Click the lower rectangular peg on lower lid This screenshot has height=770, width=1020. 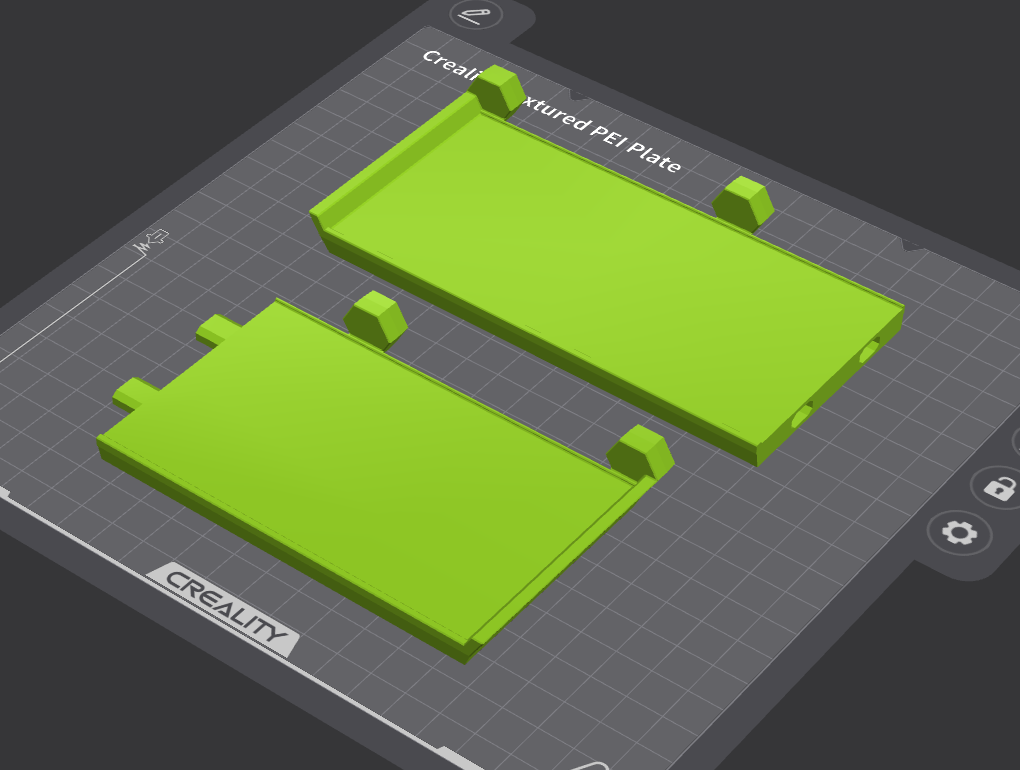click(x=136, y=393)
